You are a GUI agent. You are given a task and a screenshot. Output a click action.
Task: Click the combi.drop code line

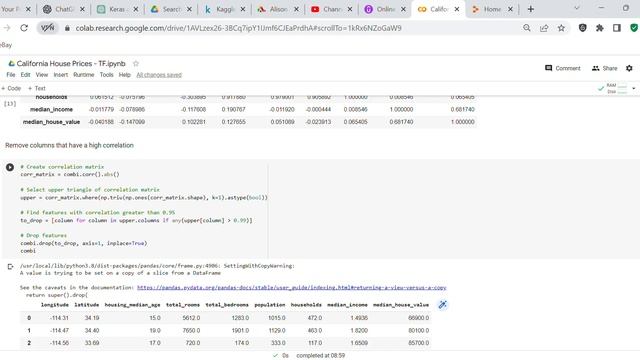(84, 243)
